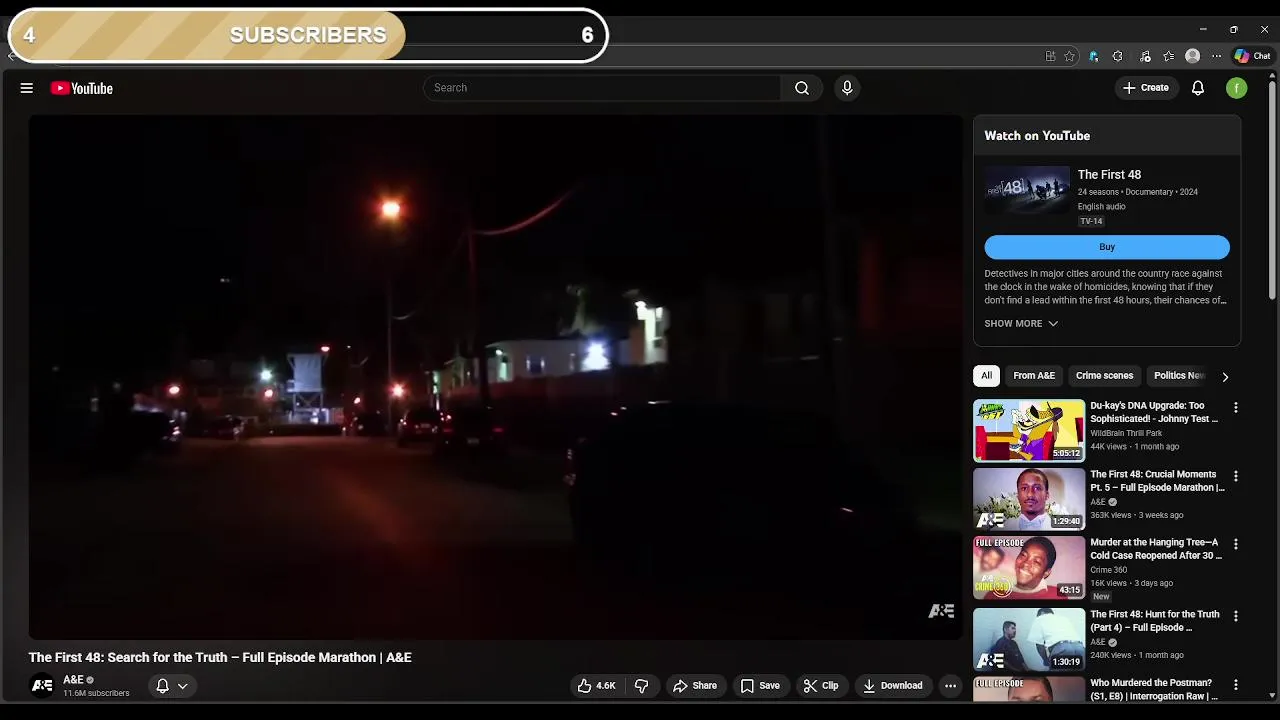Open the green account avatar menu

(1237, 88)
